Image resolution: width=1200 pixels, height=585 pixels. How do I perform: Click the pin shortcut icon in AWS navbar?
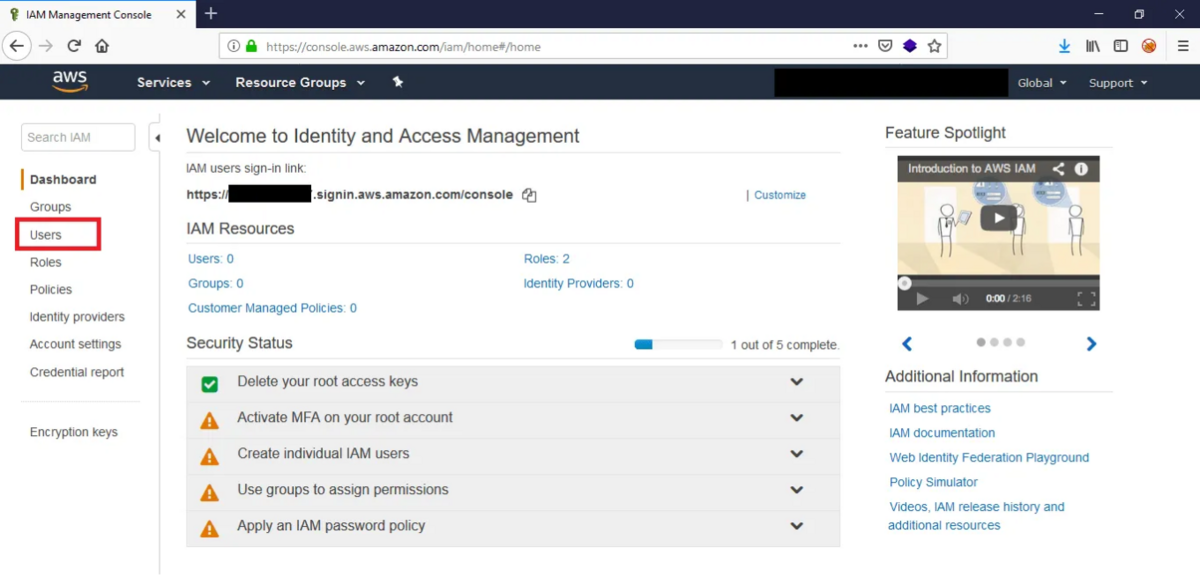coord(398,82)
